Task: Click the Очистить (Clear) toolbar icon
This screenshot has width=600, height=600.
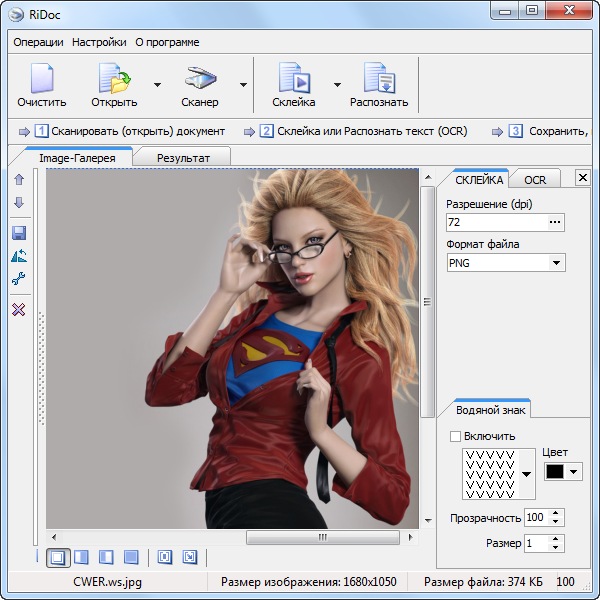Action: pos(41,80)
